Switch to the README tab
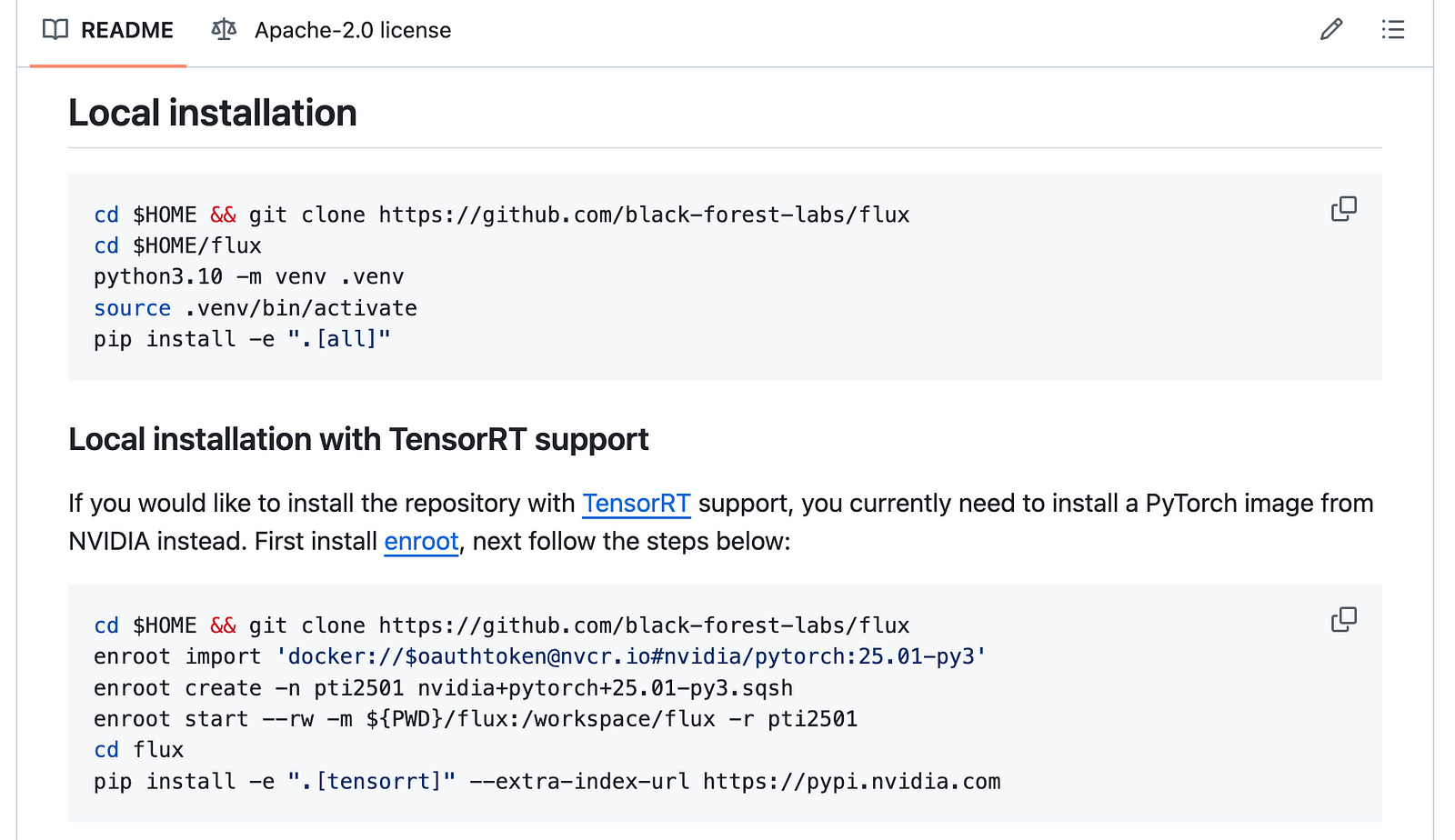 coord(127,30)
